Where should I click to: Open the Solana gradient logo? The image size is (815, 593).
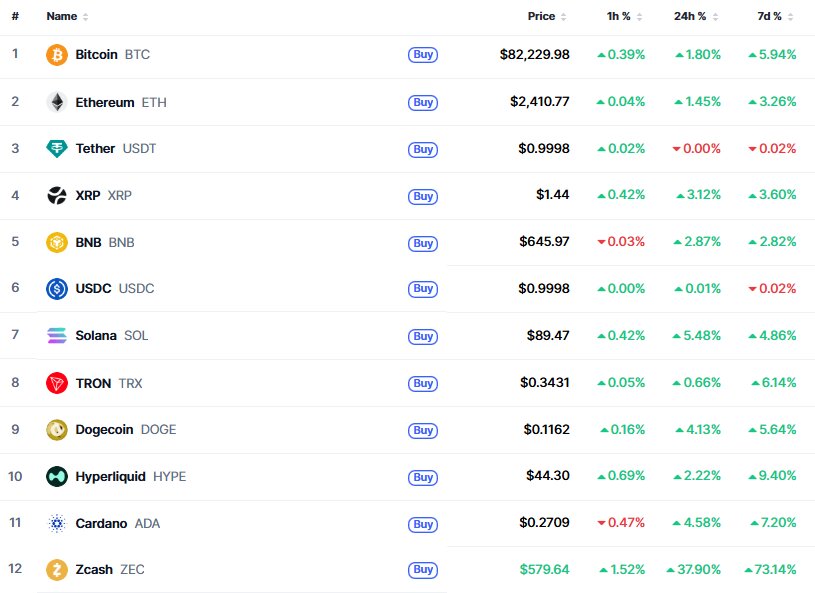[57, 336]
